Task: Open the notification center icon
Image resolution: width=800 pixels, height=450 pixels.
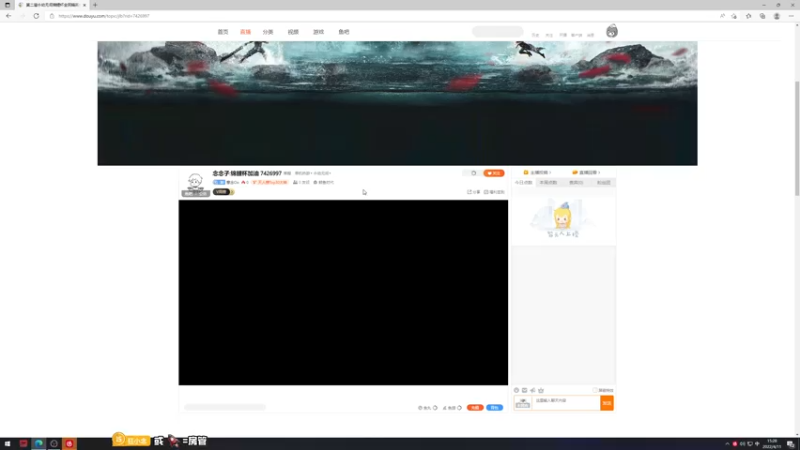Action: (790, 444)
